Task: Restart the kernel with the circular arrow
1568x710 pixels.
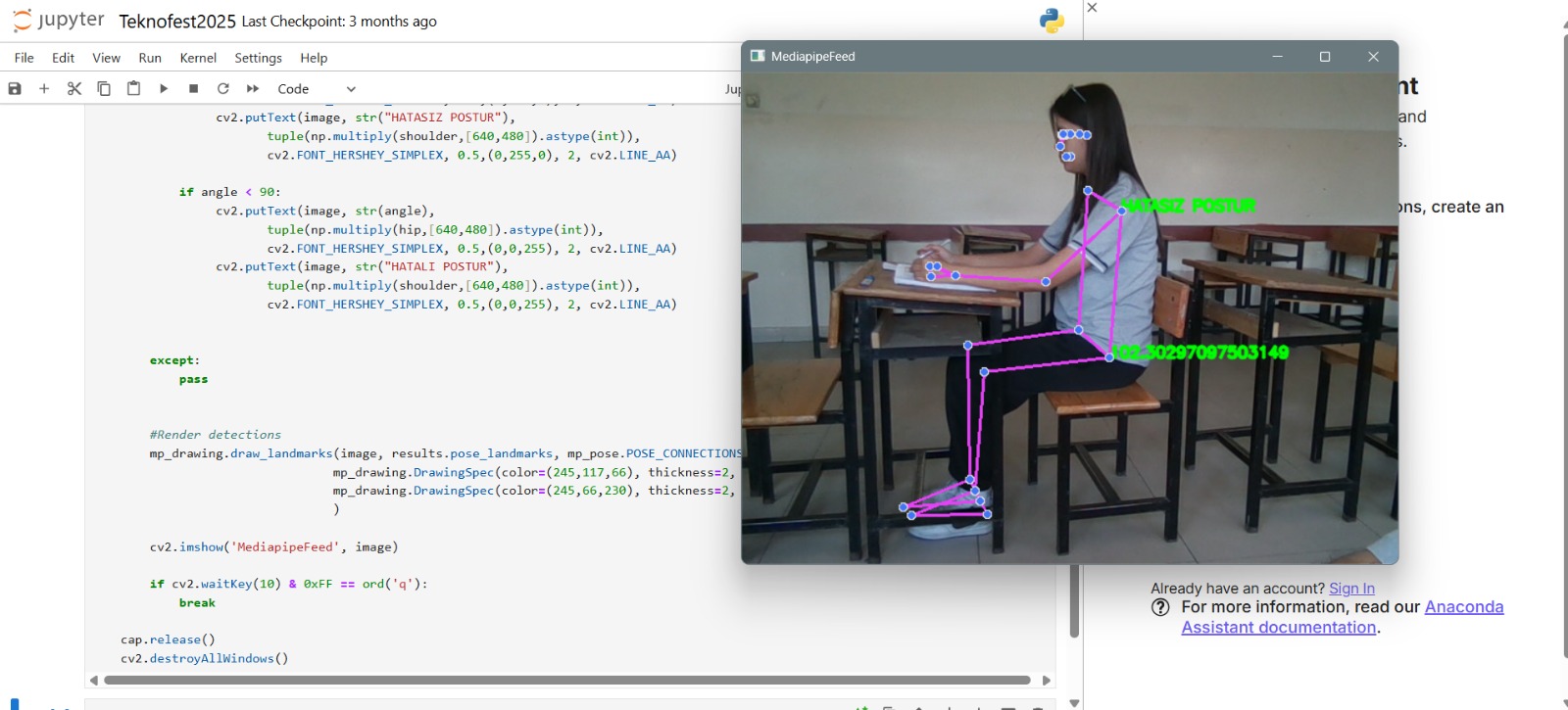Action: 223,89
